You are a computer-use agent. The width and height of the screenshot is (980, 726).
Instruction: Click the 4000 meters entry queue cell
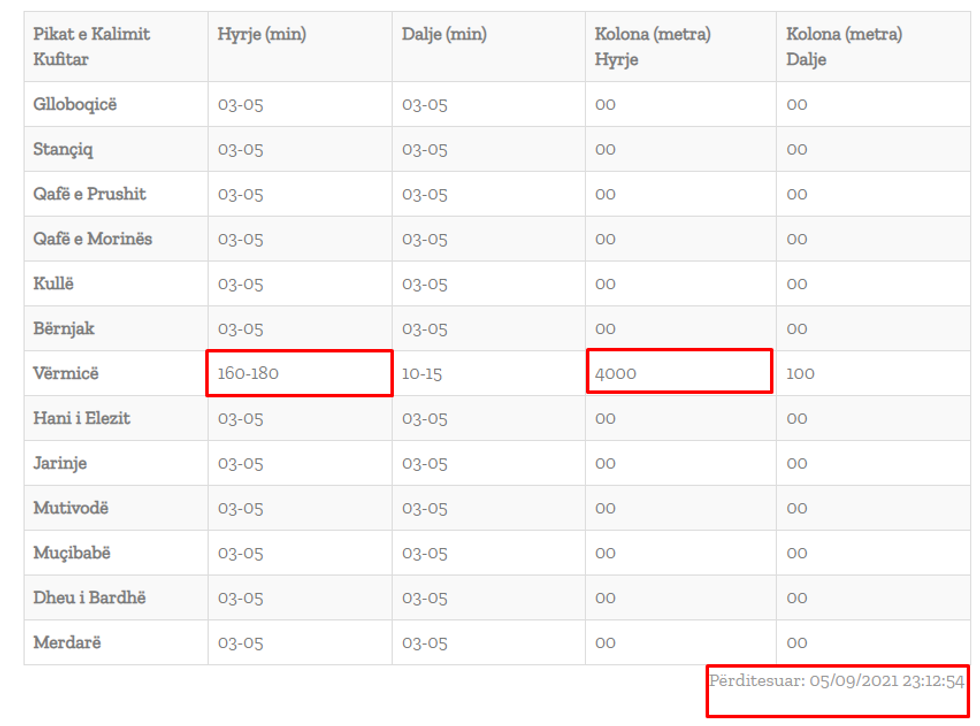coord(615,373)
